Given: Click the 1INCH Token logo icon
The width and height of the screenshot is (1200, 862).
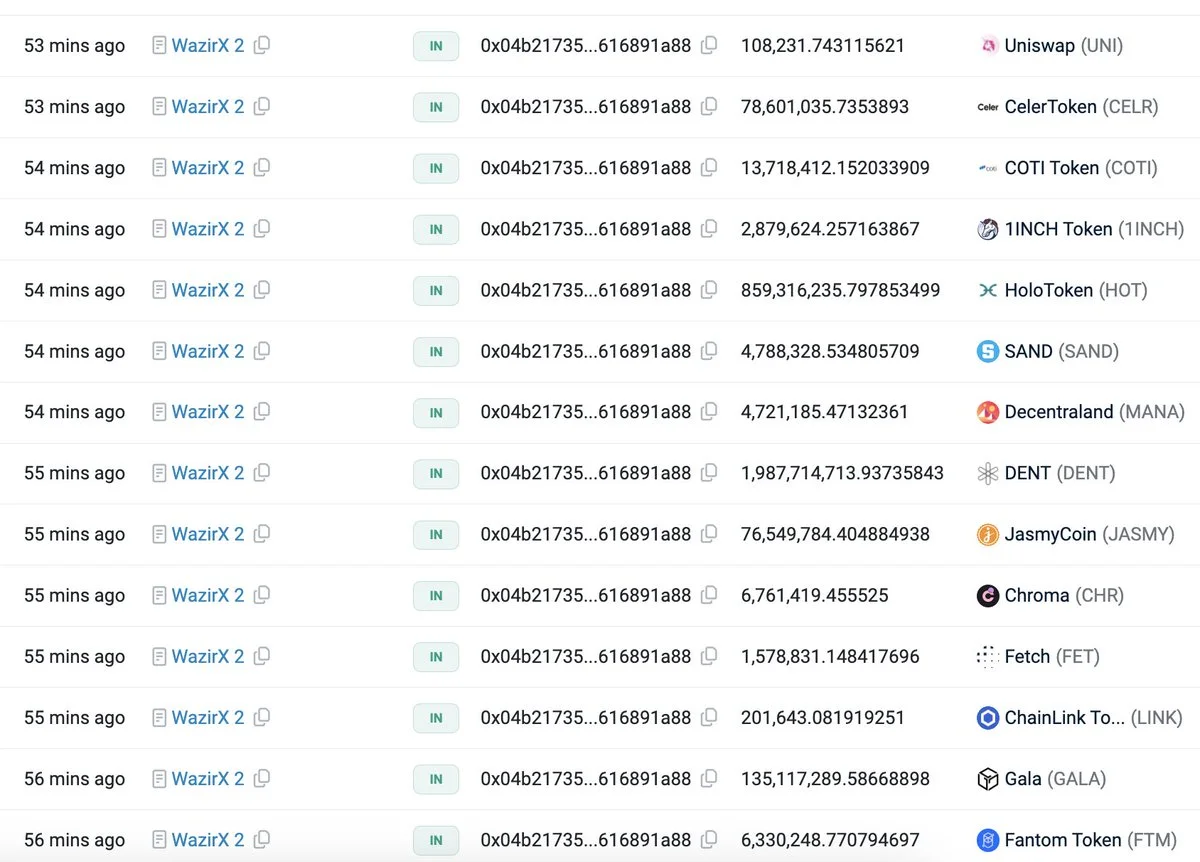Looking at the screenshot, I should [988, 228].
